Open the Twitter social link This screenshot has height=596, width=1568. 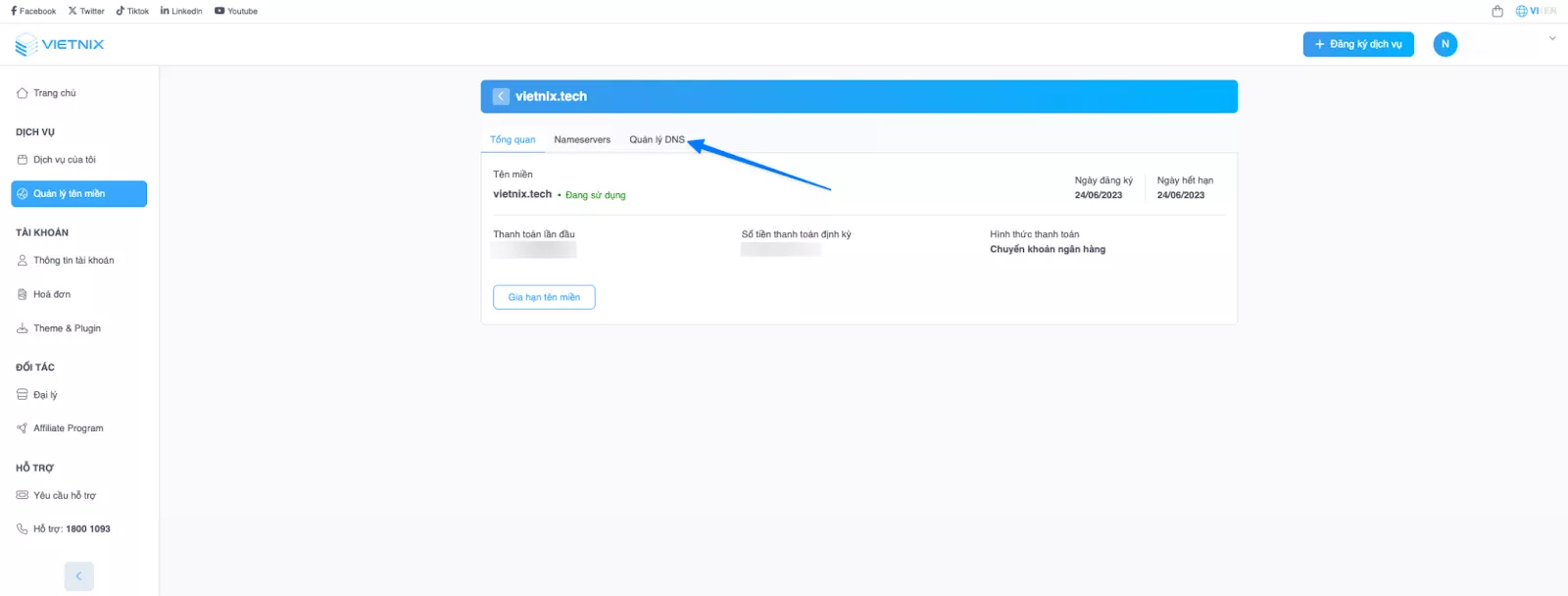pos(86,12)
